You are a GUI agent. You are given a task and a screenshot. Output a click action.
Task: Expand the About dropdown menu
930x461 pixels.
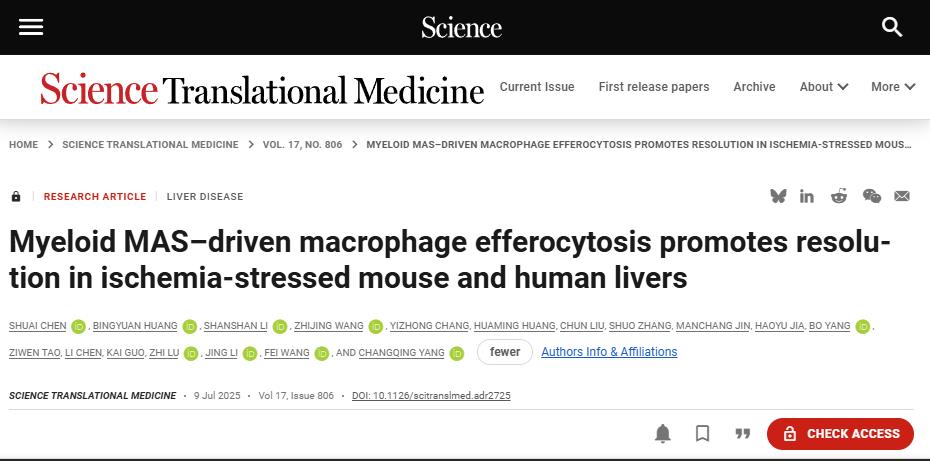point(823,87)
